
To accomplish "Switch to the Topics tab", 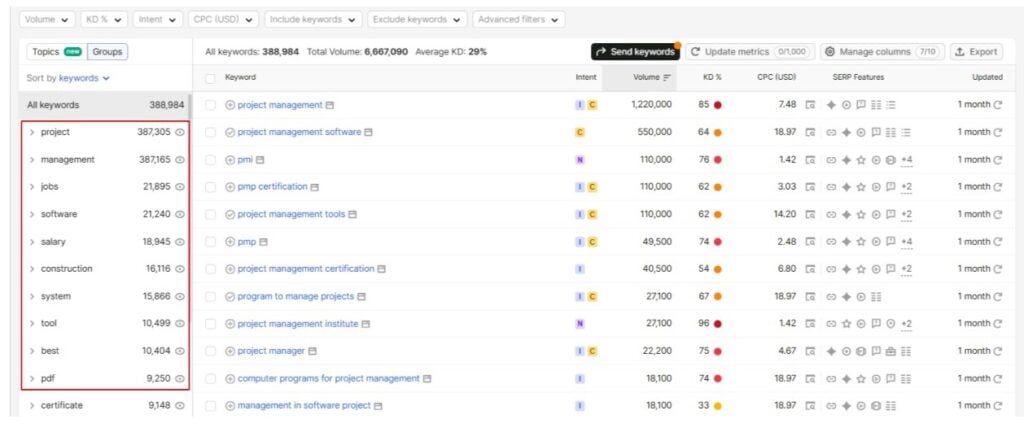I will click(57, 52).
